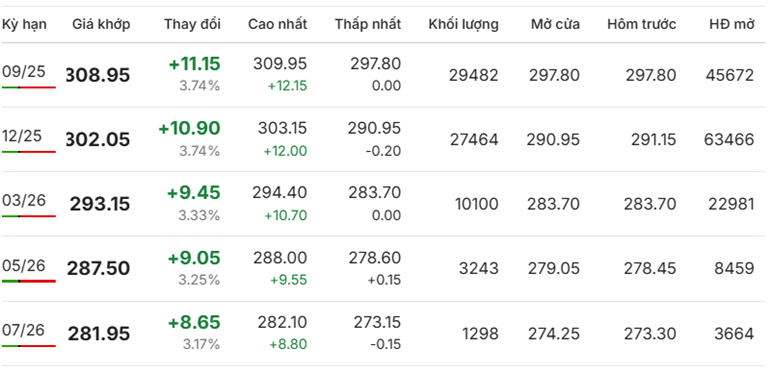Select the 12/25 contract term
Image resolution: width=770 pixels, height=372 pixels.
[22, 136]
